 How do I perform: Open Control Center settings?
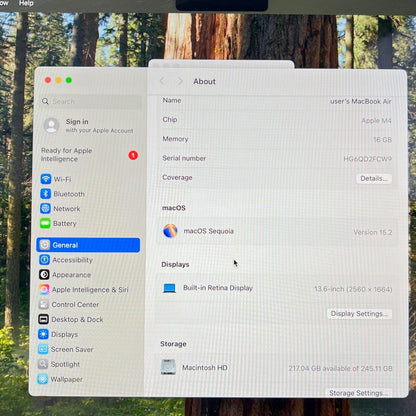click(88, 304)
